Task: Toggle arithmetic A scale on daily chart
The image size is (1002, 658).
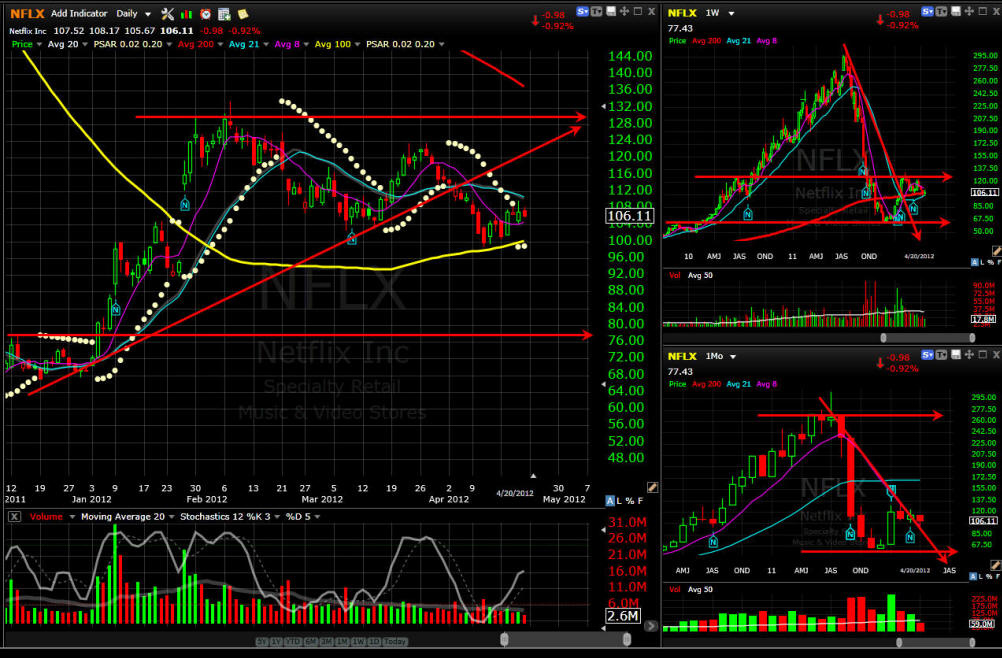Action: (x=610, y=501)
